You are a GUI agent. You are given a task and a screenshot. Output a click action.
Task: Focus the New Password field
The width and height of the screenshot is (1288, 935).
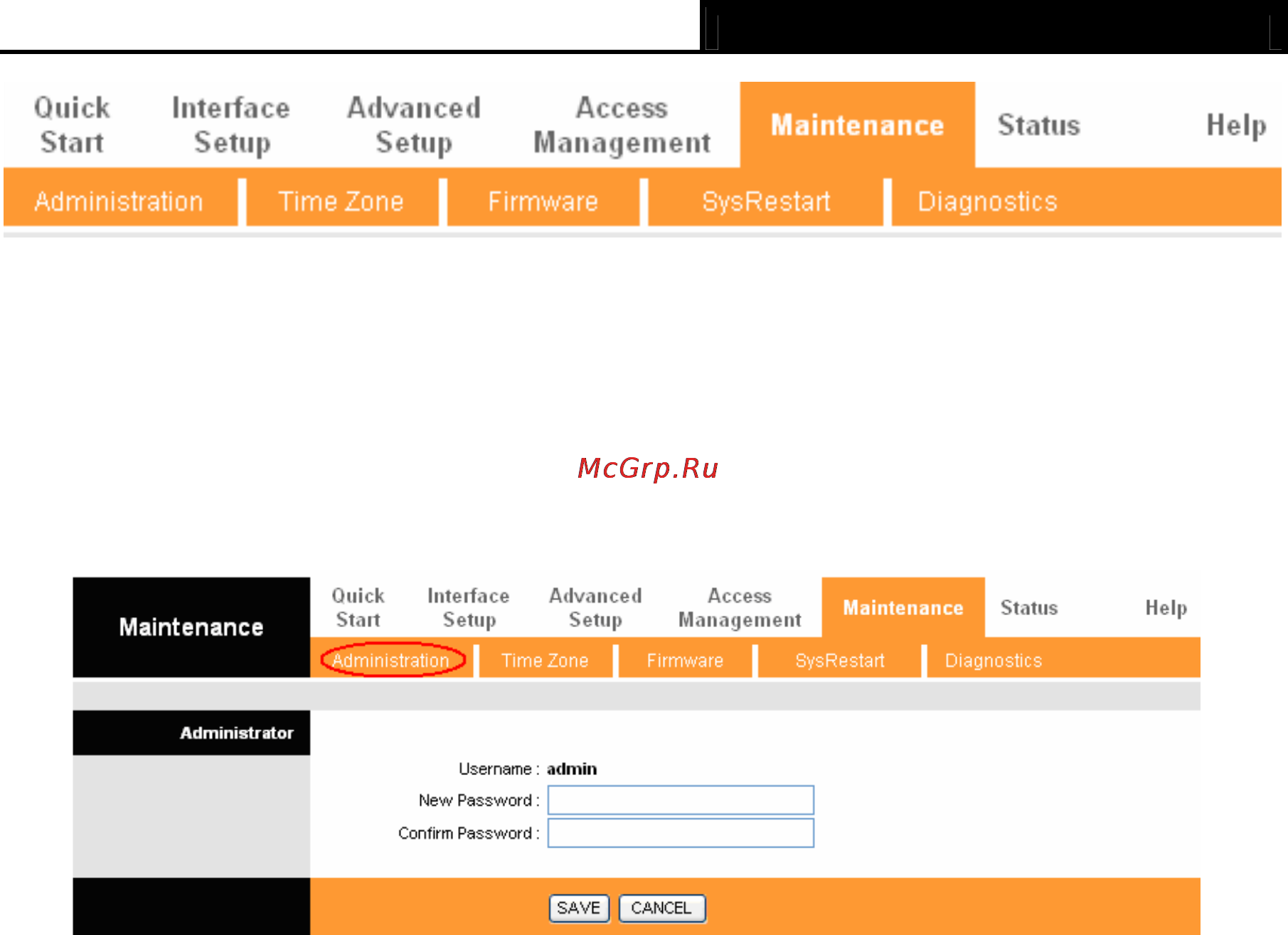[681, 800]
